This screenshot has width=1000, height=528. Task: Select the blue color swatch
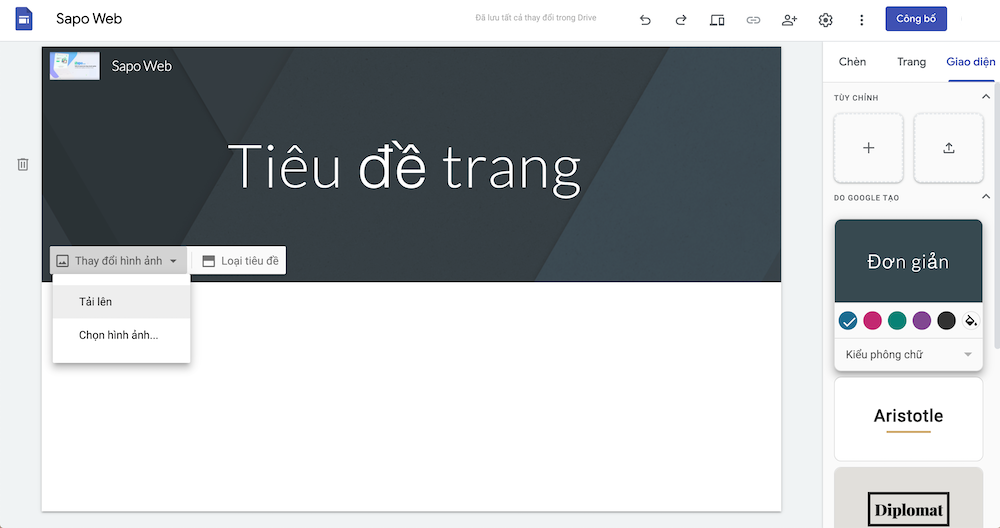click(848, 321)
